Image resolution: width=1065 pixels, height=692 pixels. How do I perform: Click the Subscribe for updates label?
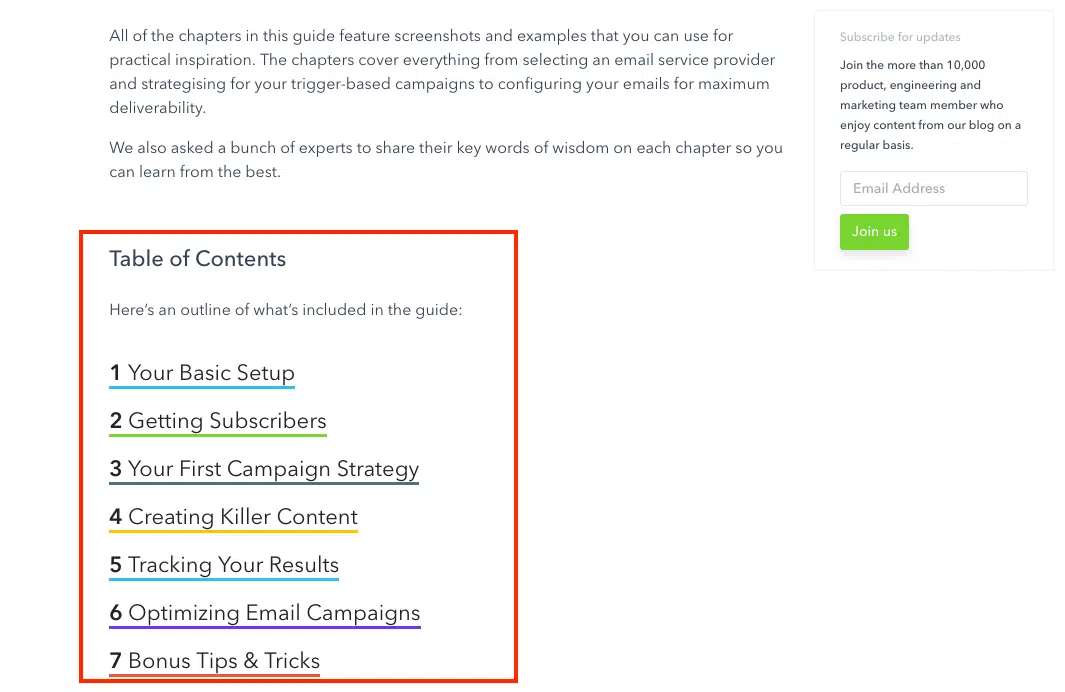click(900, 37)
